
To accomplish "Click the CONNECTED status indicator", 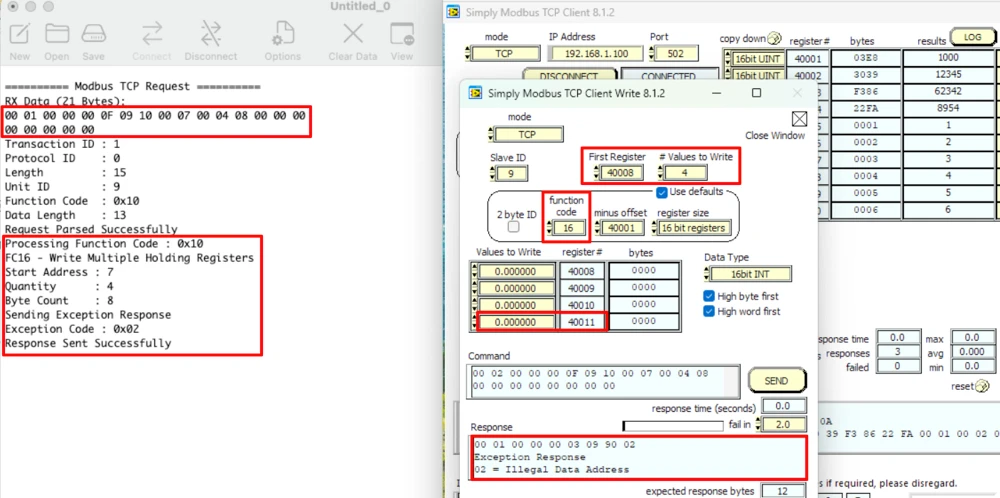I will pos(668,76).
